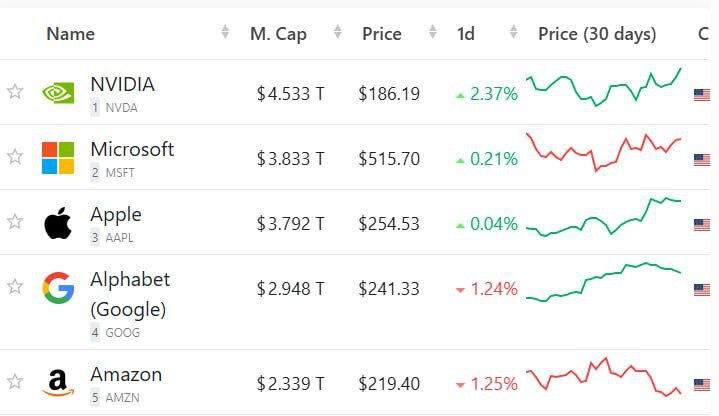This screenshot has height=416, width=719.
Task: Toggle the favorite star for Microsoft
Action: pos(15,157)
